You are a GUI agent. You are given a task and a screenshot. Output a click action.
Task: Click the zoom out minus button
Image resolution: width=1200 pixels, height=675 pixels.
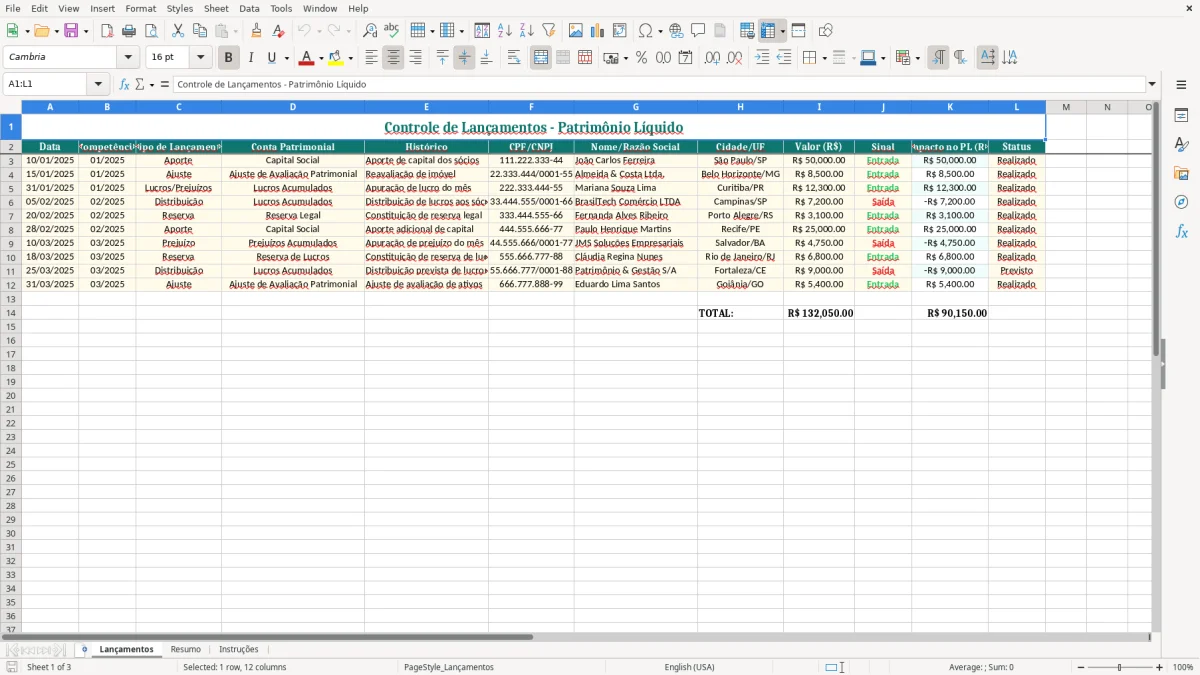tap(1080, 667)
